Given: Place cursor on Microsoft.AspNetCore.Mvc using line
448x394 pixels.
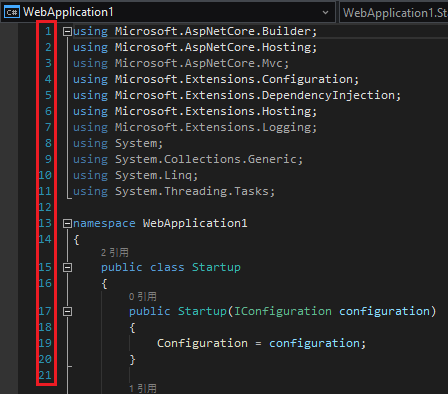Looking at the screenshot, I should 181,63.
